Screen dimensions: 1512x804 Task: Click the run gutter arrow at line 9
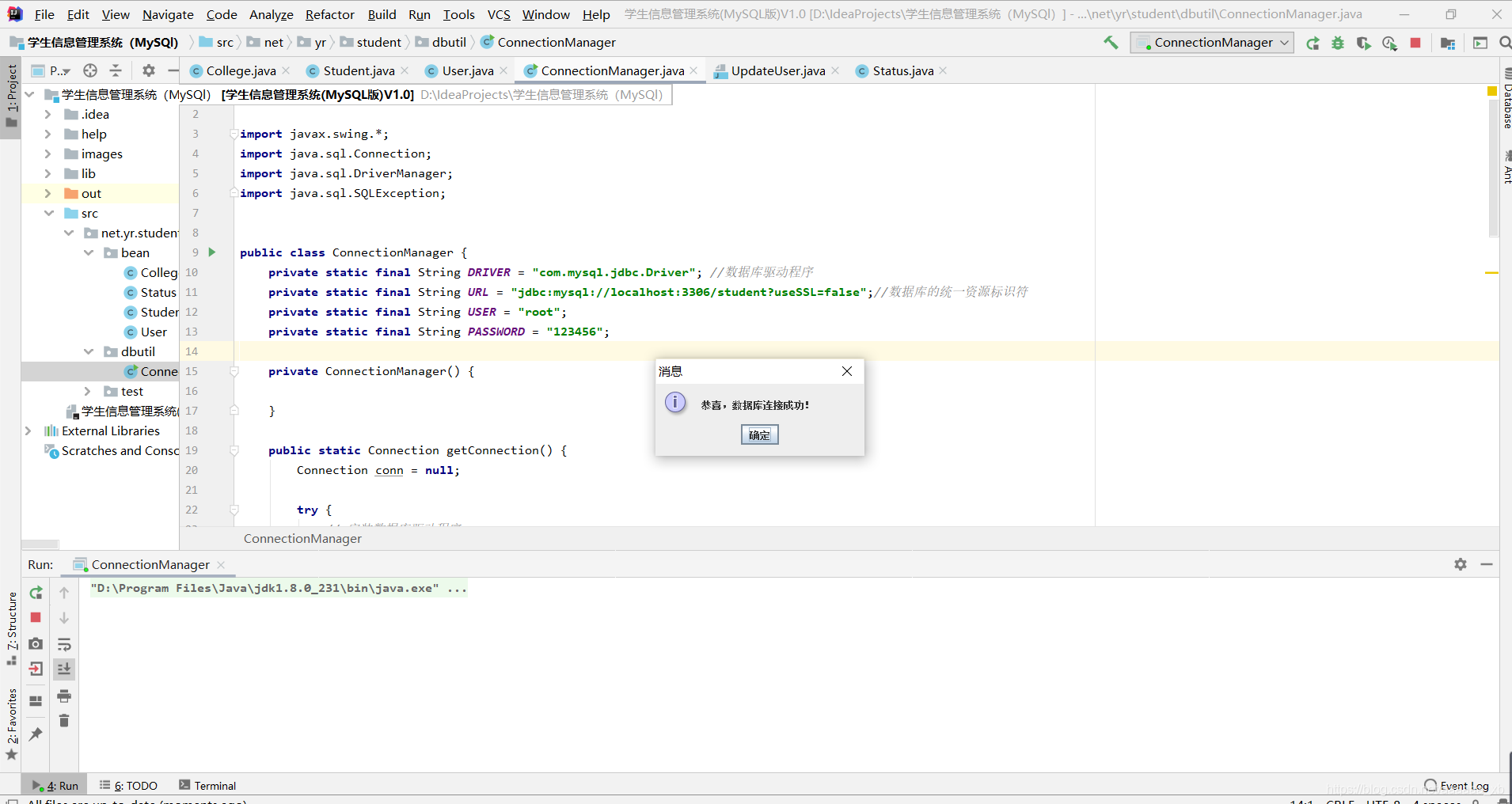212,252
